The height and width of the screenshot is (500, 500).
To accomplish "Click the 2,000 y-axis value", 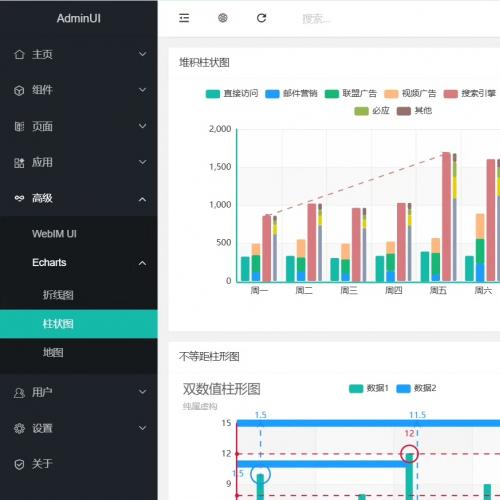I will coord(220,129).
